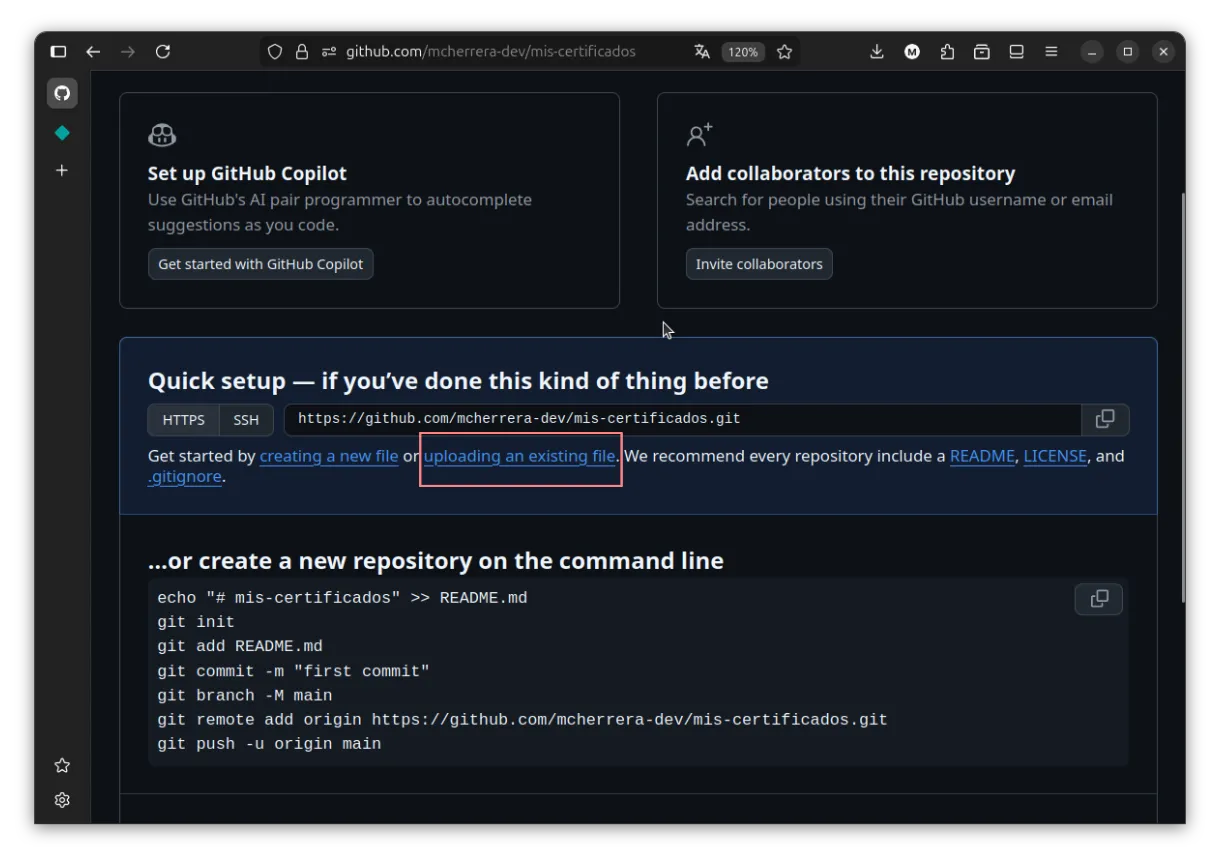The image size is (1220, 861).
Task: Click the teal diamond sidebar tab
Action: pyautogui.click(x=62, y=133)
